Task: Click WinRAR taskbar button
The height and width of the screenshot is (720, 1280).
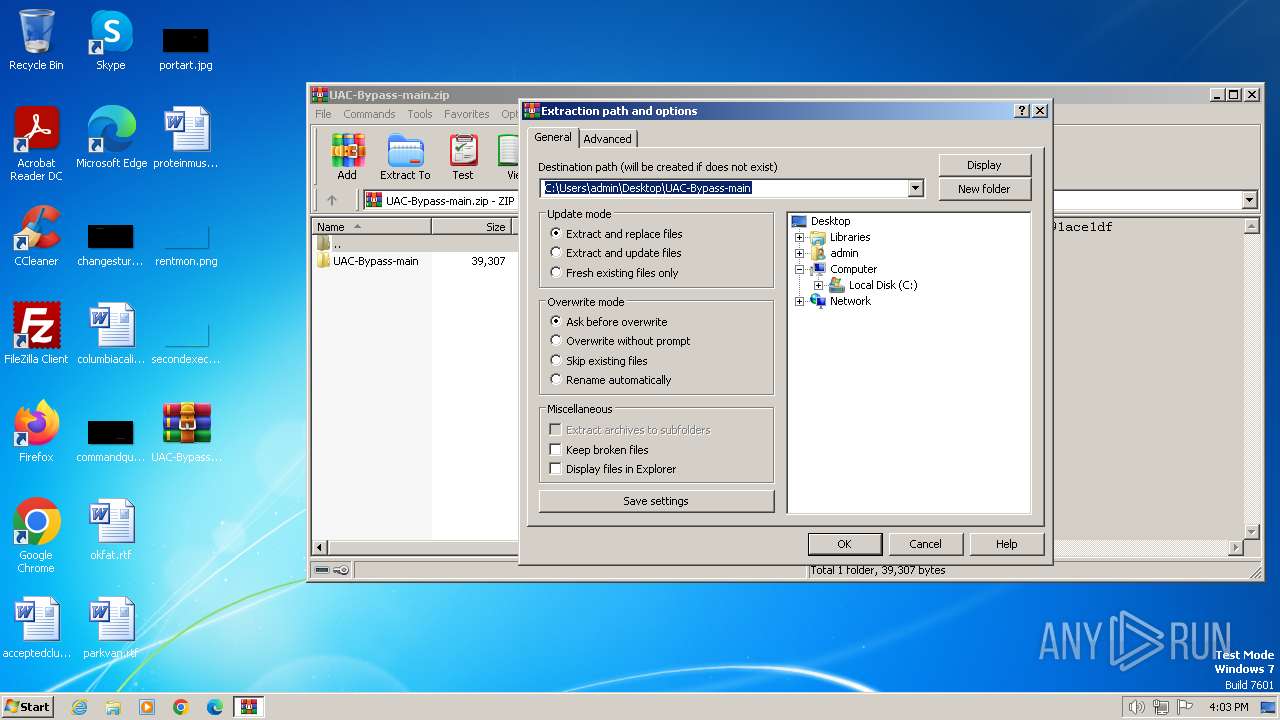Action: pyautogui.click(x=249, y=707)
